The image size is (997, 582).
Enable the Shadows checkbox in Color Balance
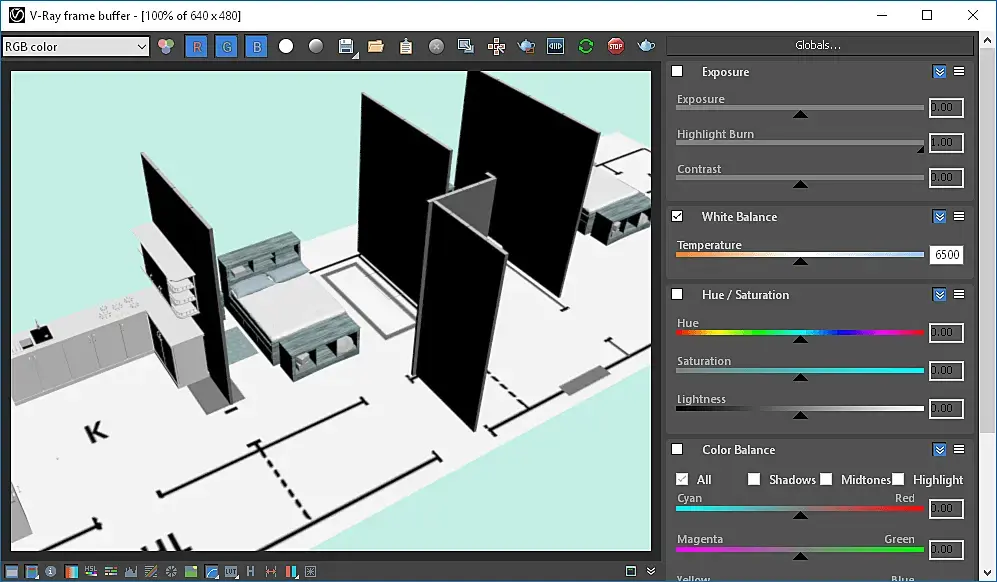click(x=755, y=479)
